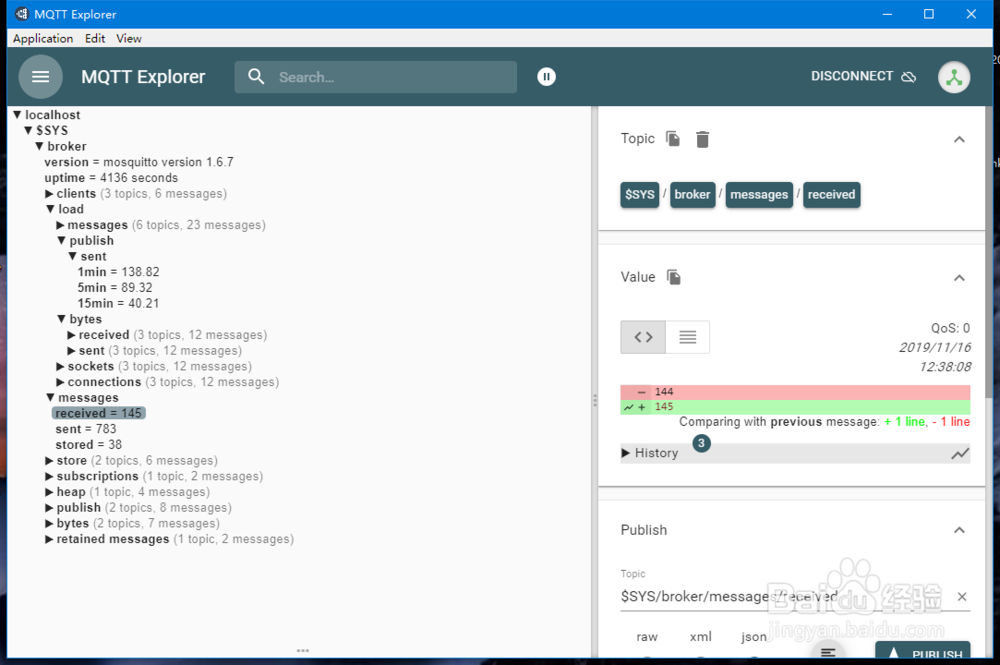Select the uptime = 4136 seconds entry
This screenshot has height=665, width=1000.
click(x=111, y=178)
